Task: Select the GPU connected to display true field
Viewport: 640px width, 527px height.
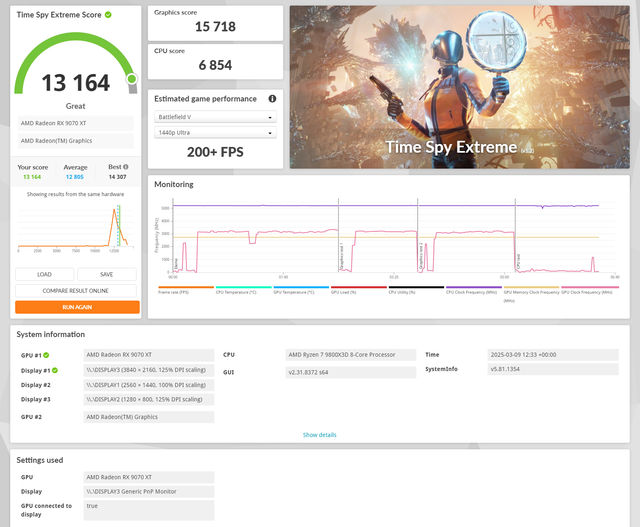Action: [x=149, y=510]
